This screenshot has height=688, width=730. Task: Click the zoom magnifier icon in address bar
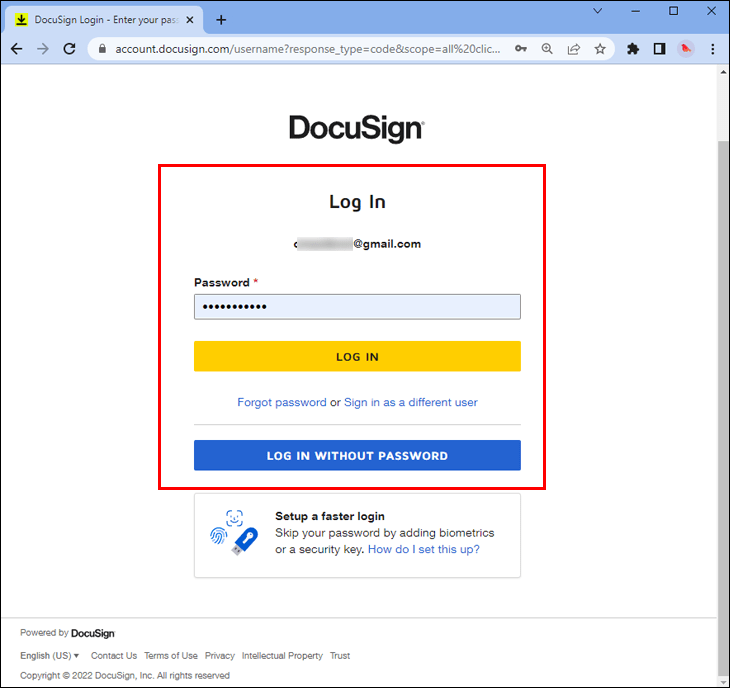[548, 49]
